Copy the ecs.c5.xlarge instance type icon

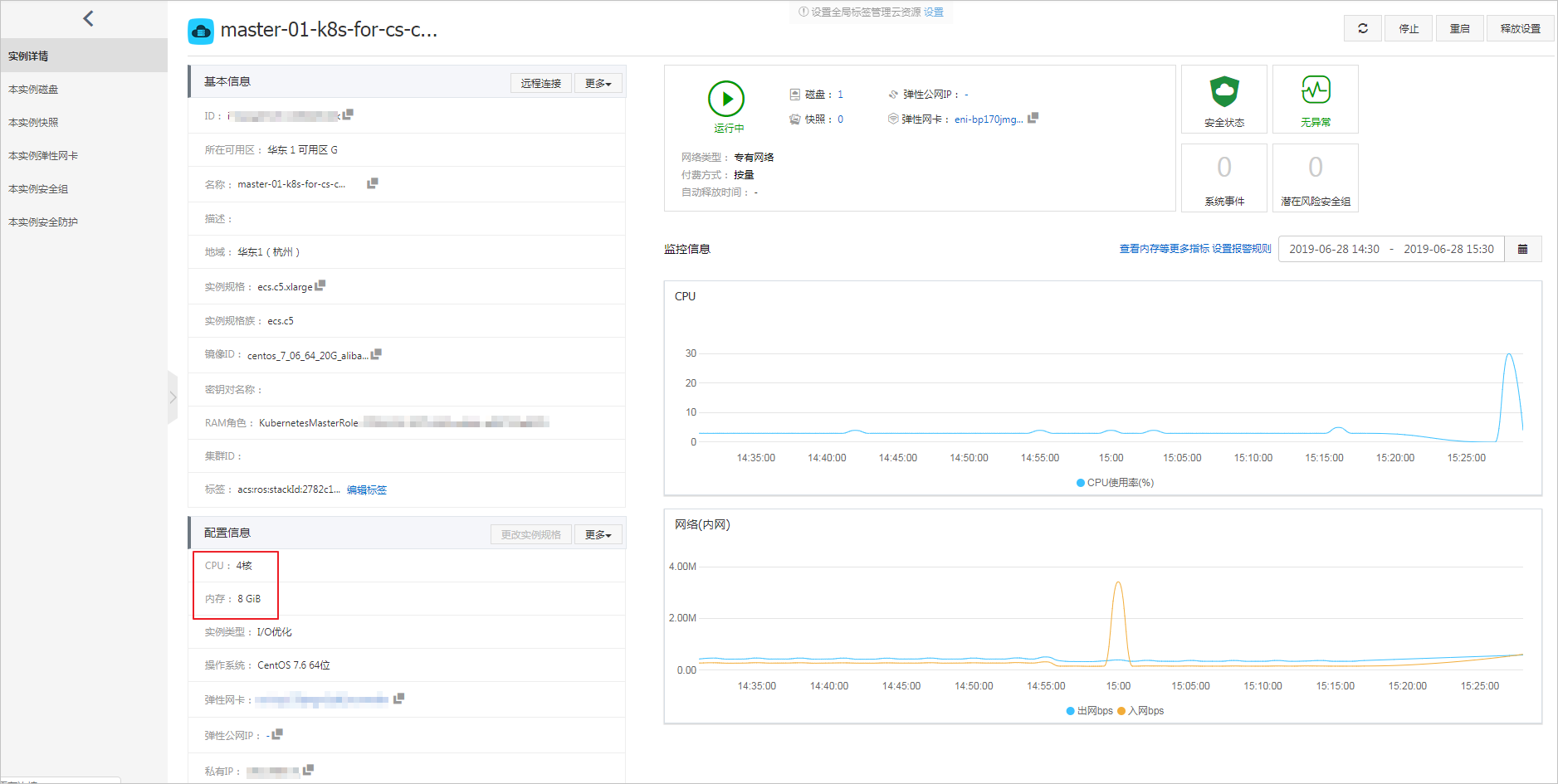point(320,285)
